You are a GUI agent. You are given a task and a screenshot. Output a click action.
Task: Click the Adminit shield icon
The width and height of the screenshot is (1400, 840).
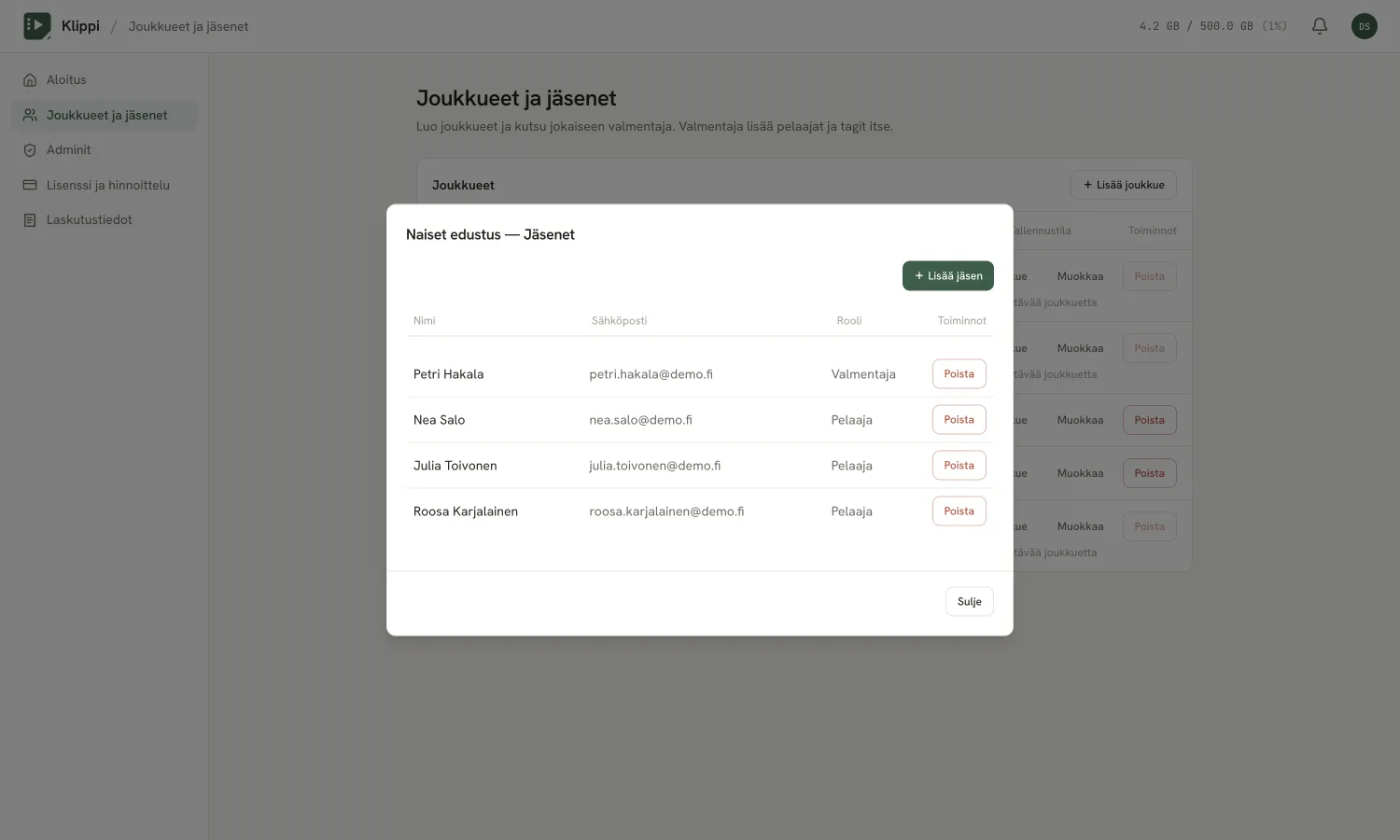pos(30,150)
